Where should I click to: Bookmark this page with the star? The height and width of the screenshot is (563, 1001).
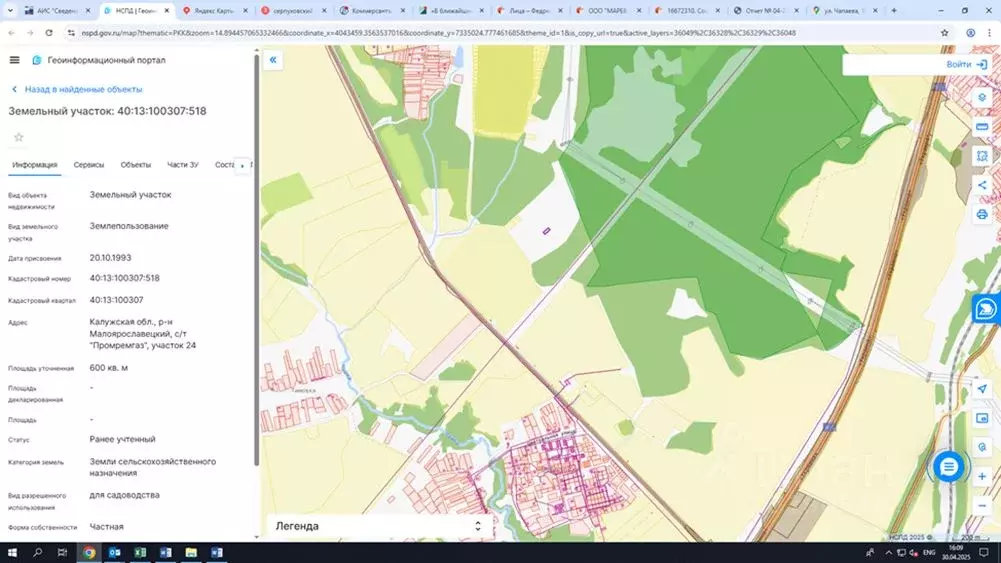(945, 33)
